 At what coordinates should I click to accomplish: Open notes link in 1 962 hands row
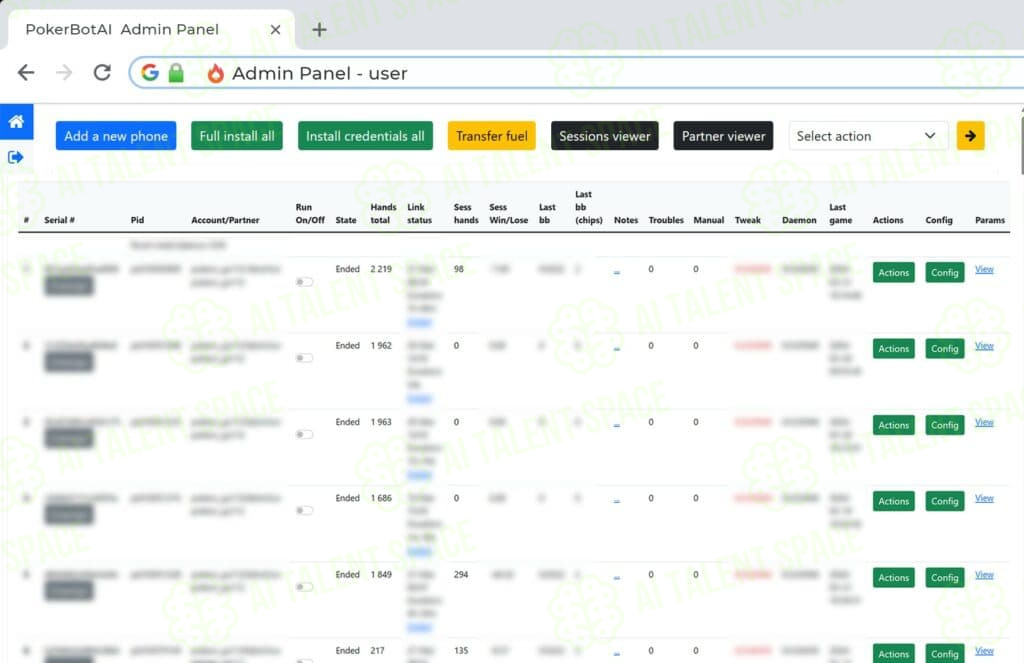pos(616,348)
